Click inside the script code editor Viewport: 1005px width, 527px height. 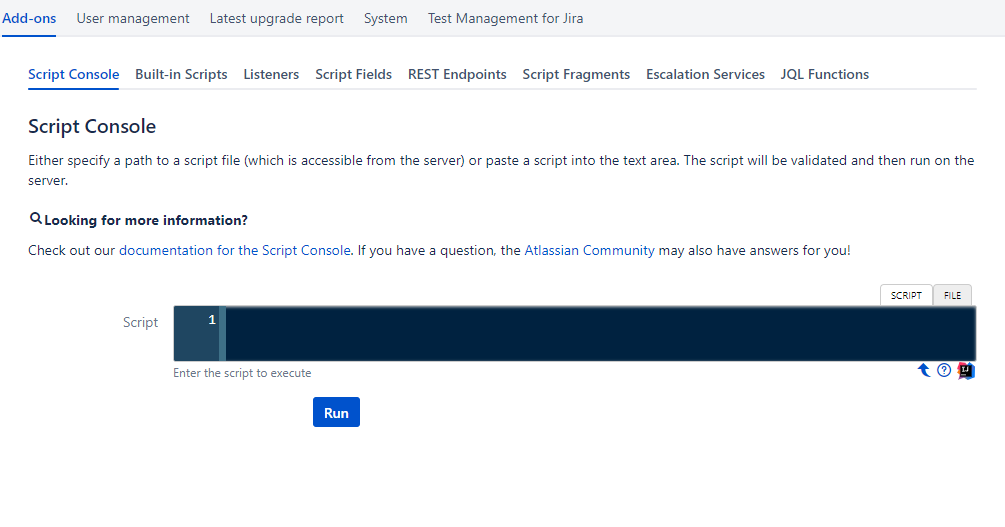600,333
